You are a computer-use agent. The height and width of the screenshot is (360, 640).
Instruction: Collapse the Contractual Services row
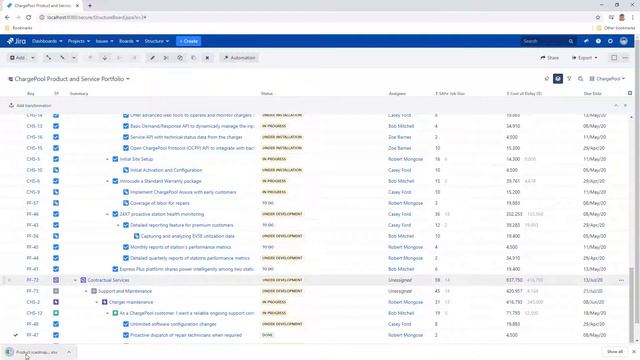[75, 280]
